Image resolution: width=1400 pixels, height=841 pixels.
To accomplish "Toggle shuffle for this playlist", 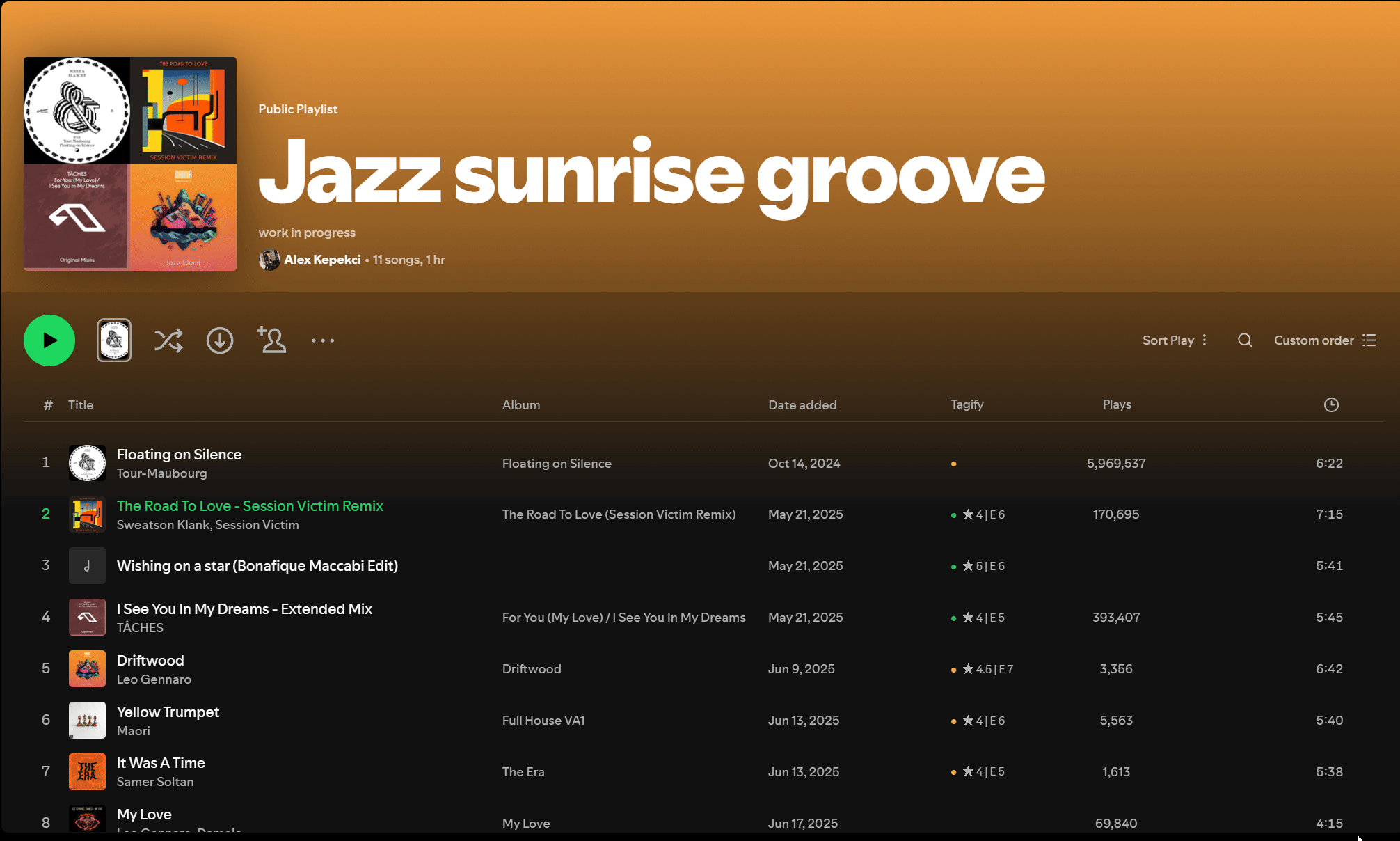I will (168, 340).
